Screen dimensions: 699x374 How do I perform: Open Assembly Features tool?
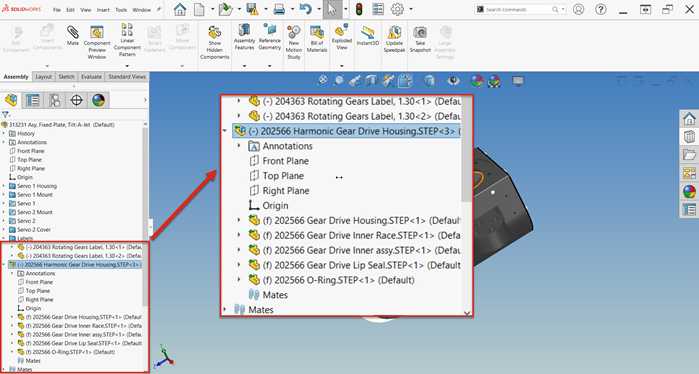(x=244, y=37)
